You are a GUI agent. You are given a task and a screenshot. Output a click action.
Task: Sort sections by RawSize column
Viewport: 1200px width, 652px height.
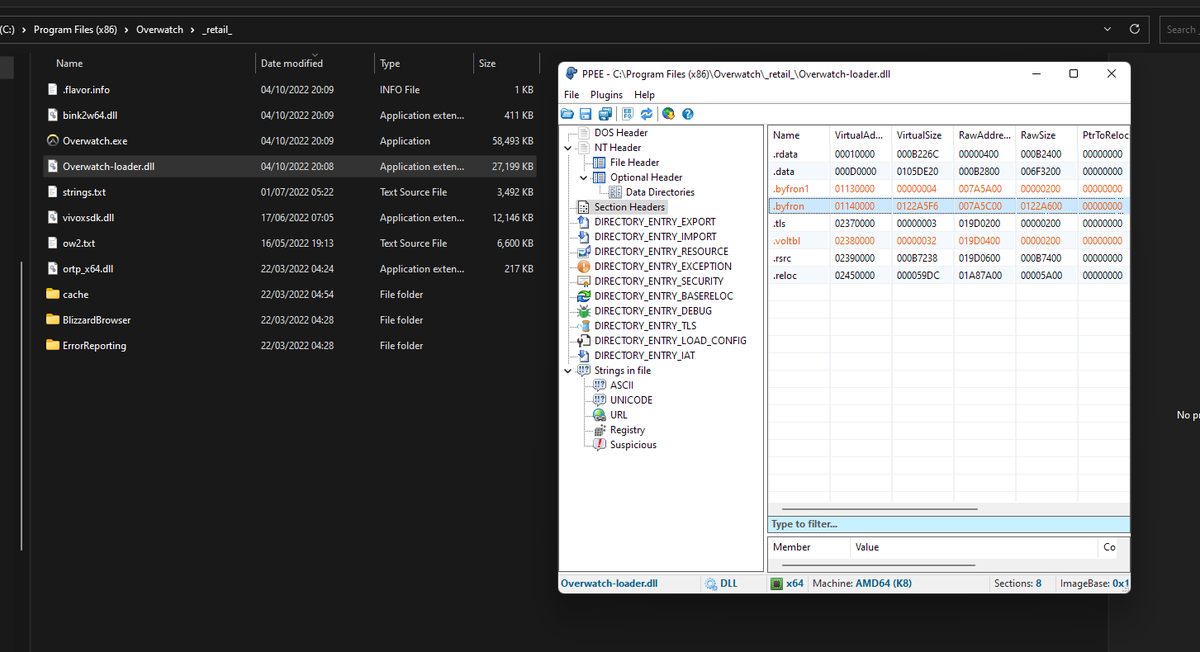[x=1045, y=135]
